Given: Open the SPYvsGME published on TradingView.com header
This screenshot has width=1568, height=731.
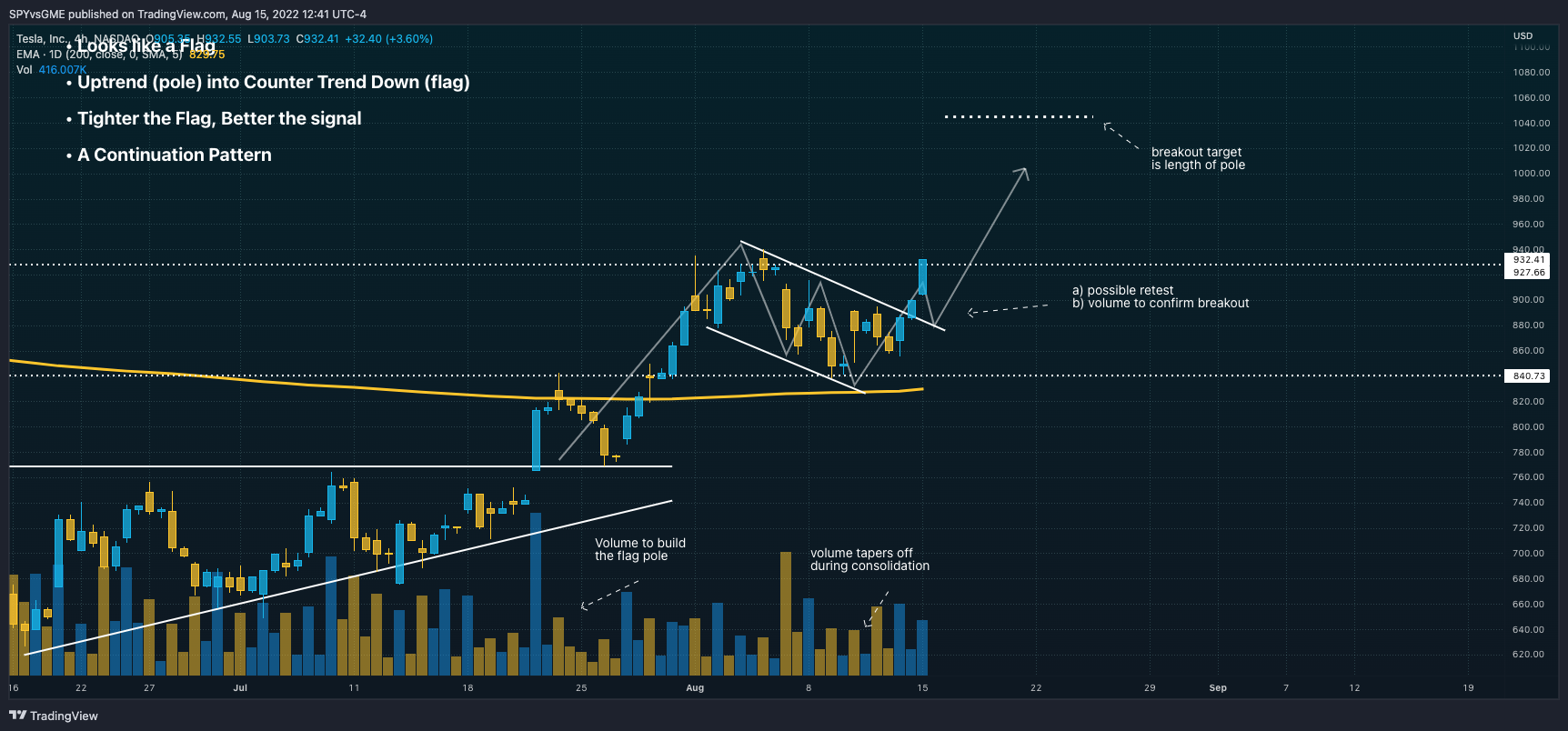Looking at the screenshot, I should coord(187,14).
